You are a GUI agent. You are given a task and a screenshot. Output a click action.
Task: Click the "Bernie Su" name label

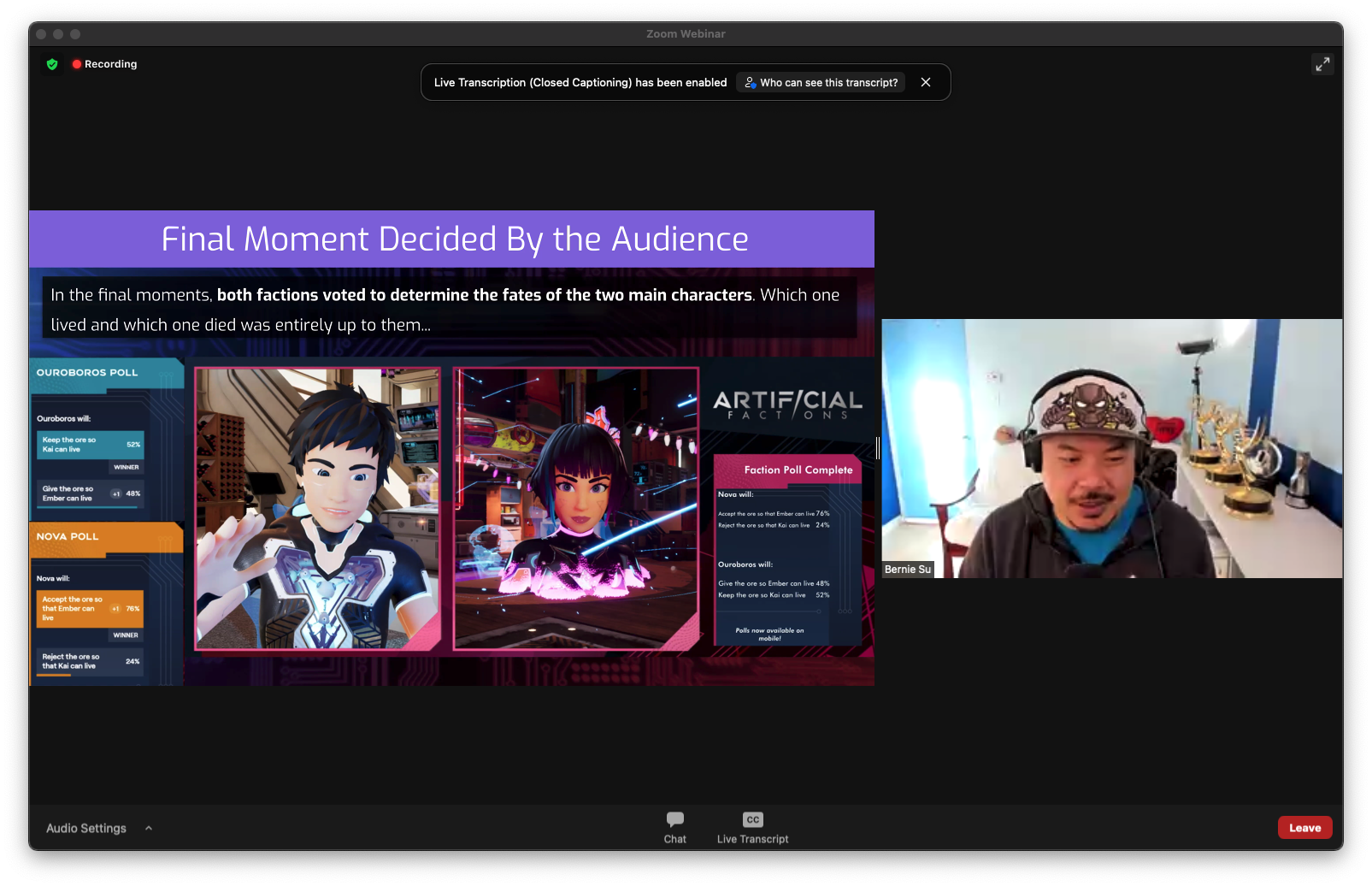pos(908,570)
